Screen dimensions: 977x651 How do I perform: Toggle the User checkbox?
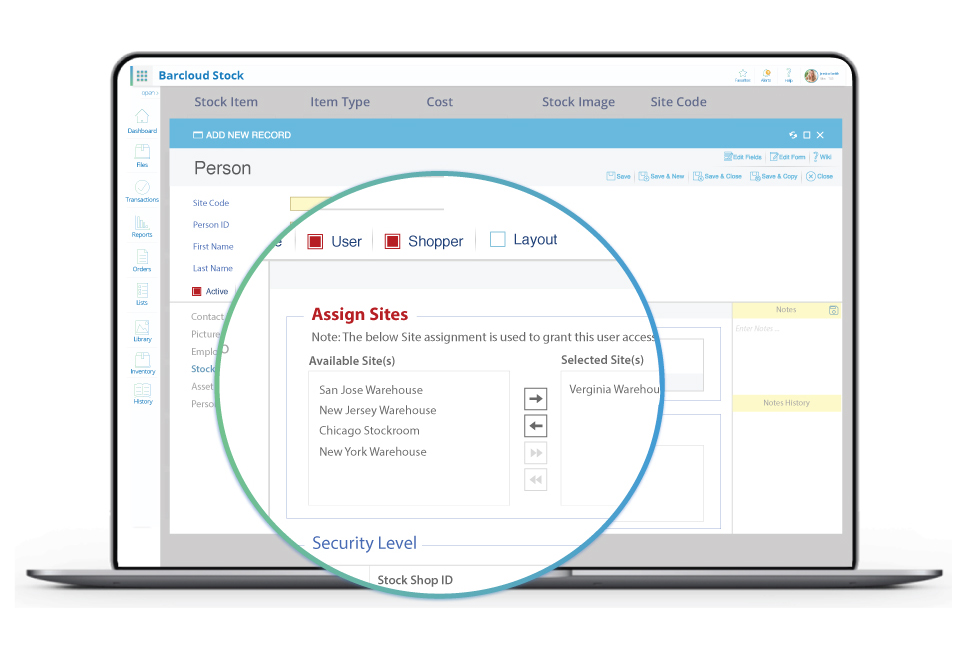click(315, 242)
